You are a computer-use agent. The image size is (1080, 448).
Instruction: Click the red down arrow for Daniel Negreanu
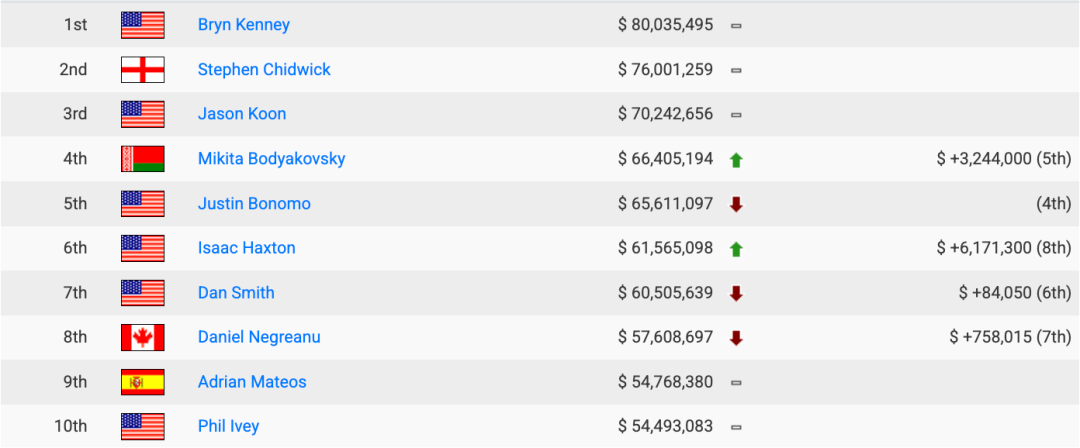pyautogui.click(x=736, y=338)
